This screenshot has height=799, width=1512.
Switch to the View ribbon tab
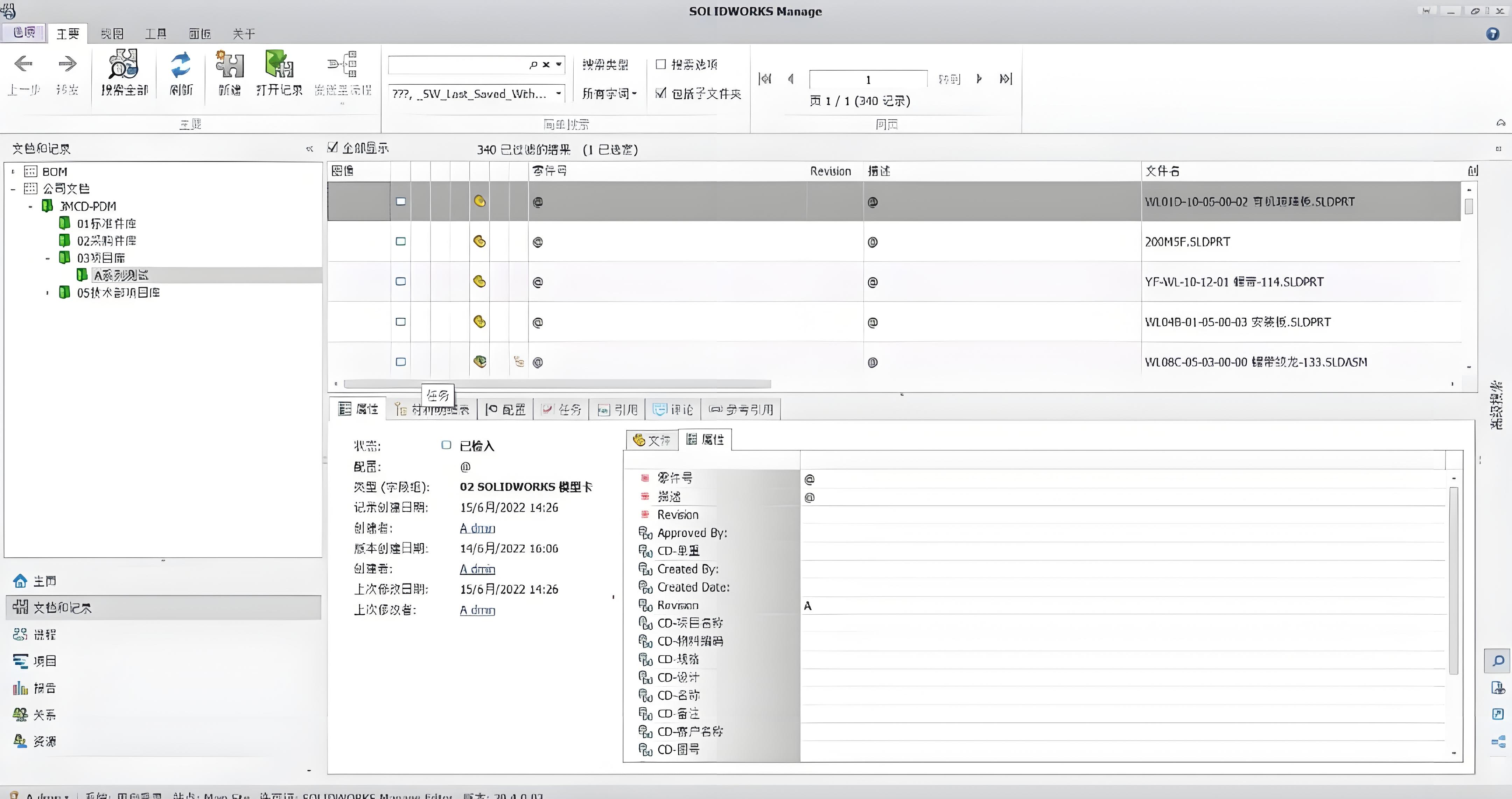tap(112, 34)
